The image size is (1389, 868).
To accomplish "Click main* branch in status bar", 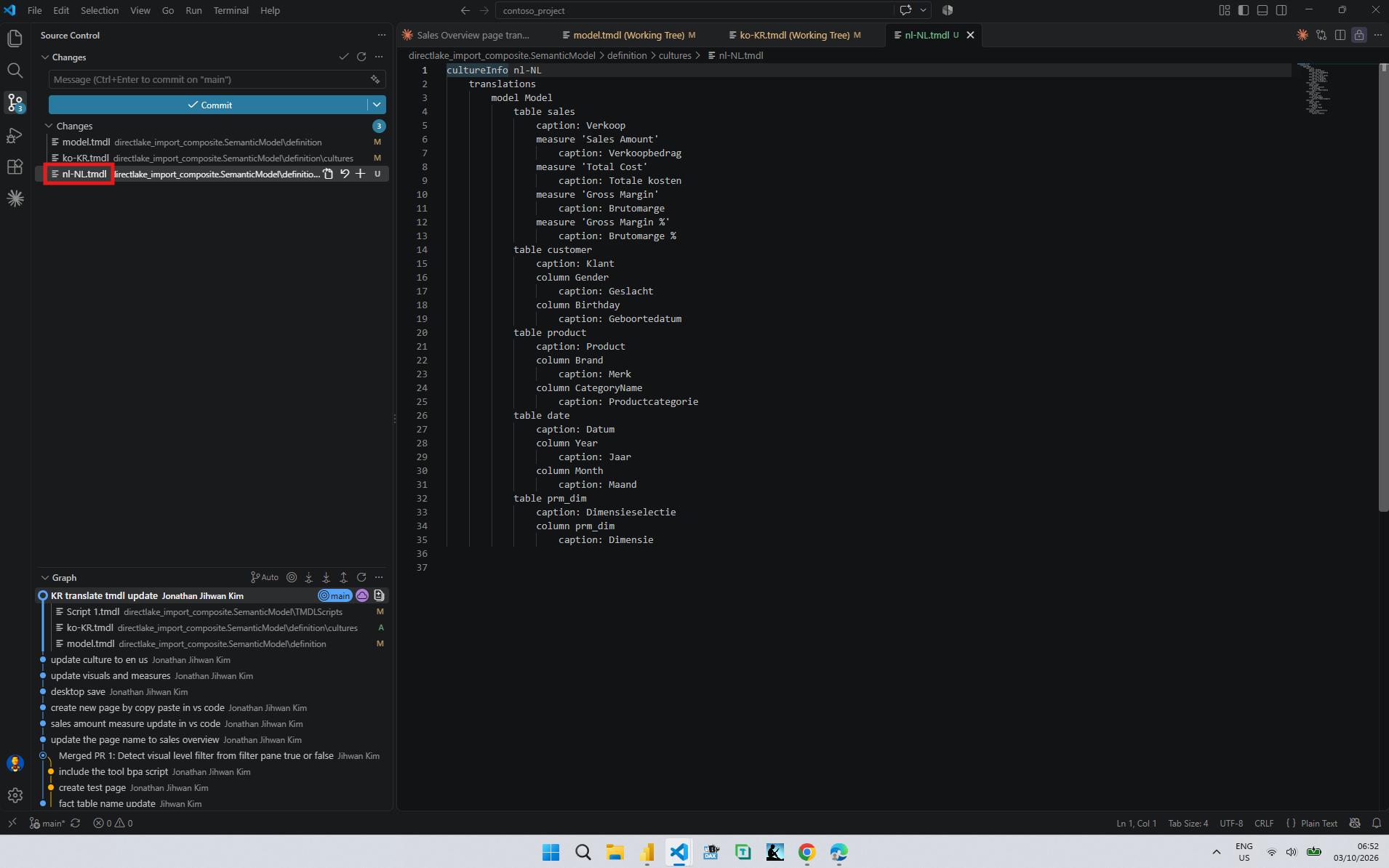I will [x=47, y=823].
